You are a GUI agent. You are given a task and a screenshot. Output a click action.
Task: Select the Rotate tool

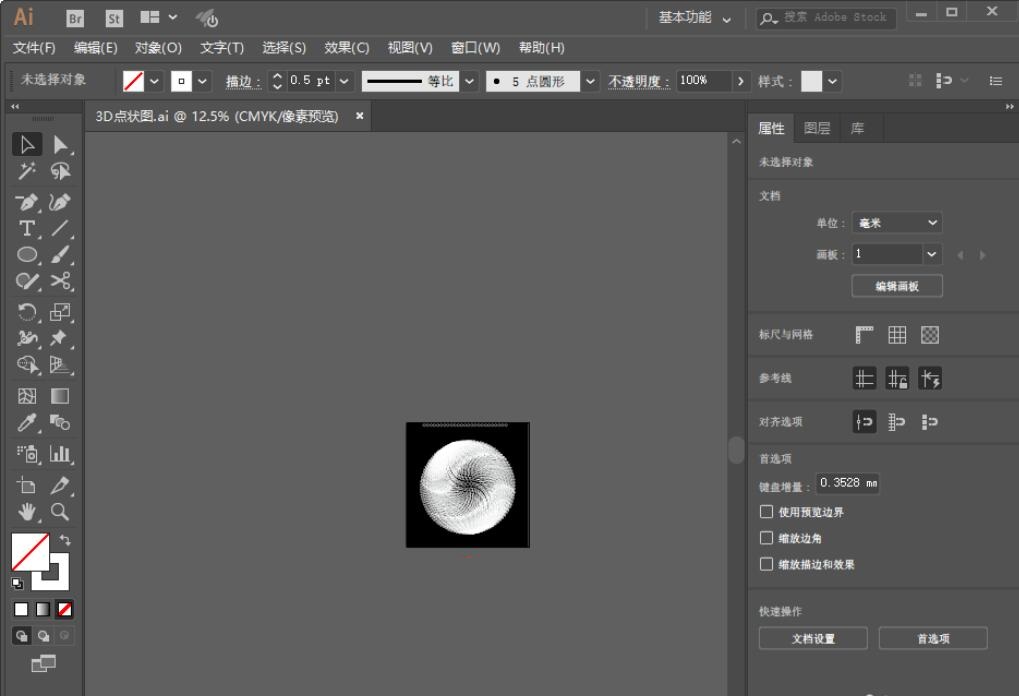point(28,312)
